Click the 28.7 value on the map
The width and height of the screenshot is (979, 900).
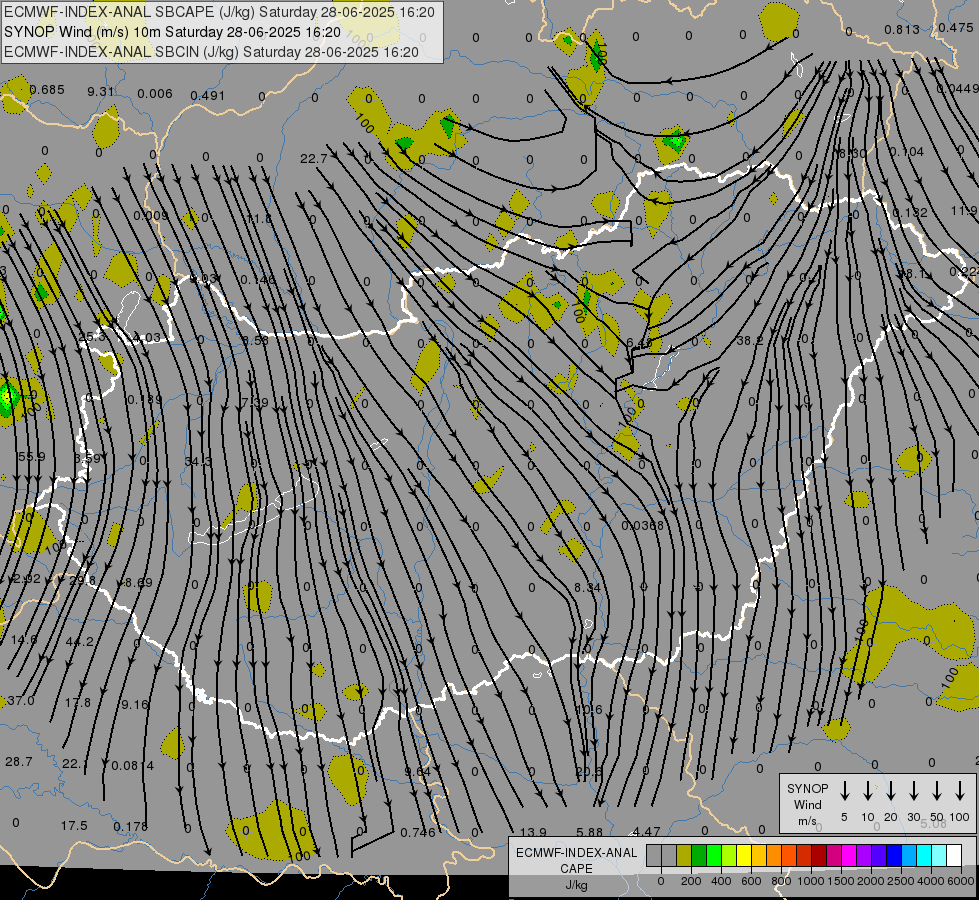point(19,761)
